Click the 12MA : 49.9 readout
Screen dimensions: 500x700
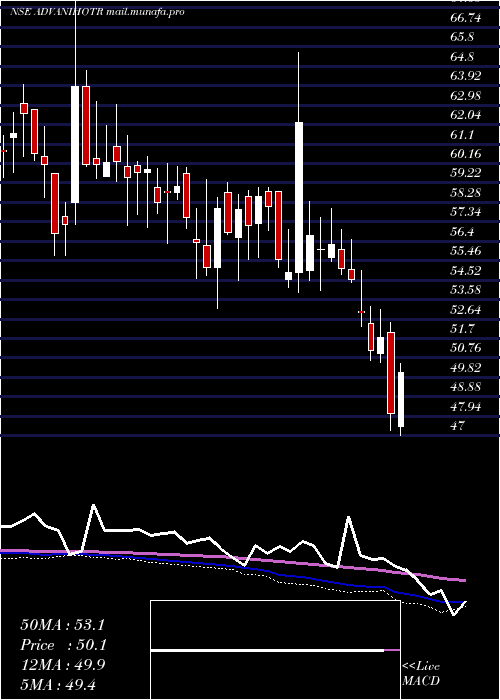tap(62, 665)
